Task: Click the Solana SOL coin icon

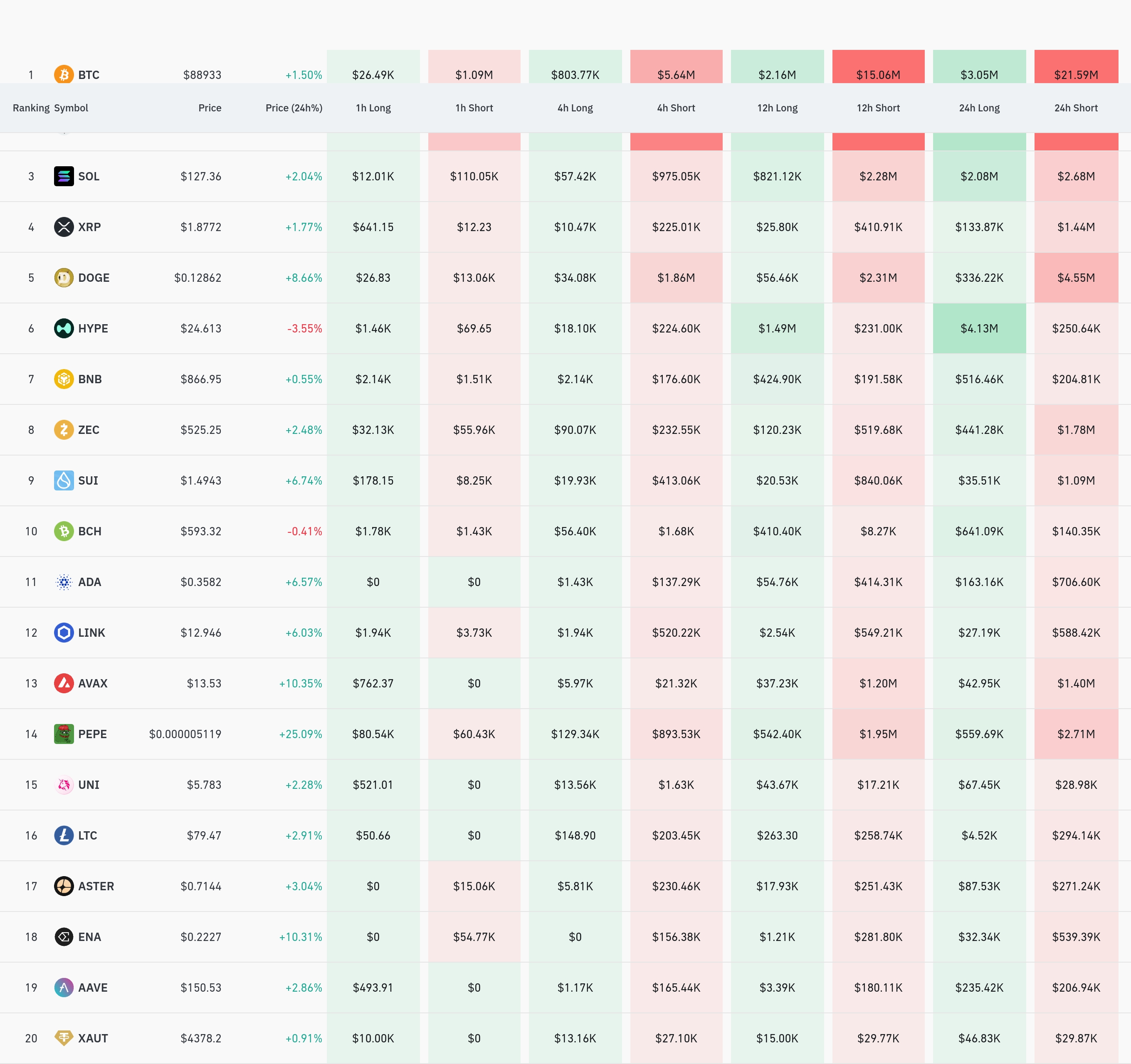Action: coord(64,176)
